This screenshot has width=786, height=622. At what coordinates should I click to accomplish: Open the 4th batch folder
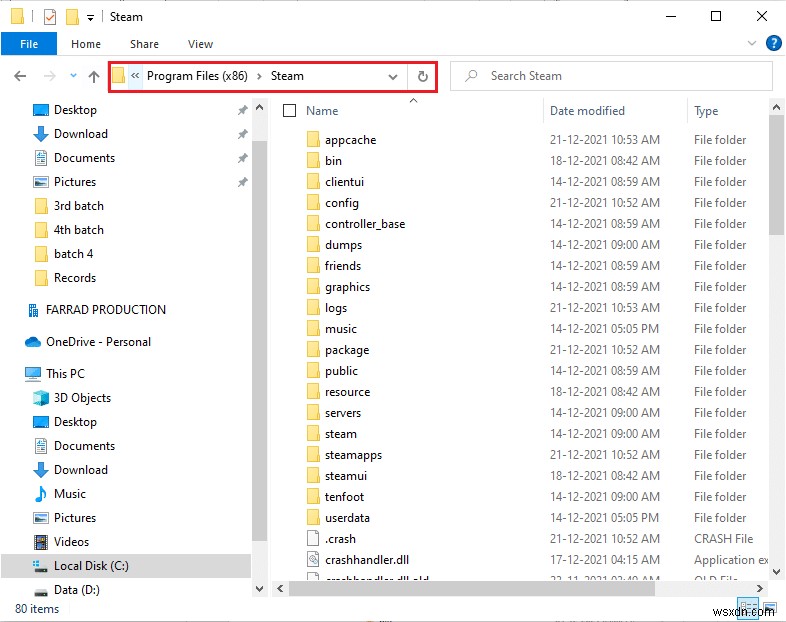(x=79, y=230)
